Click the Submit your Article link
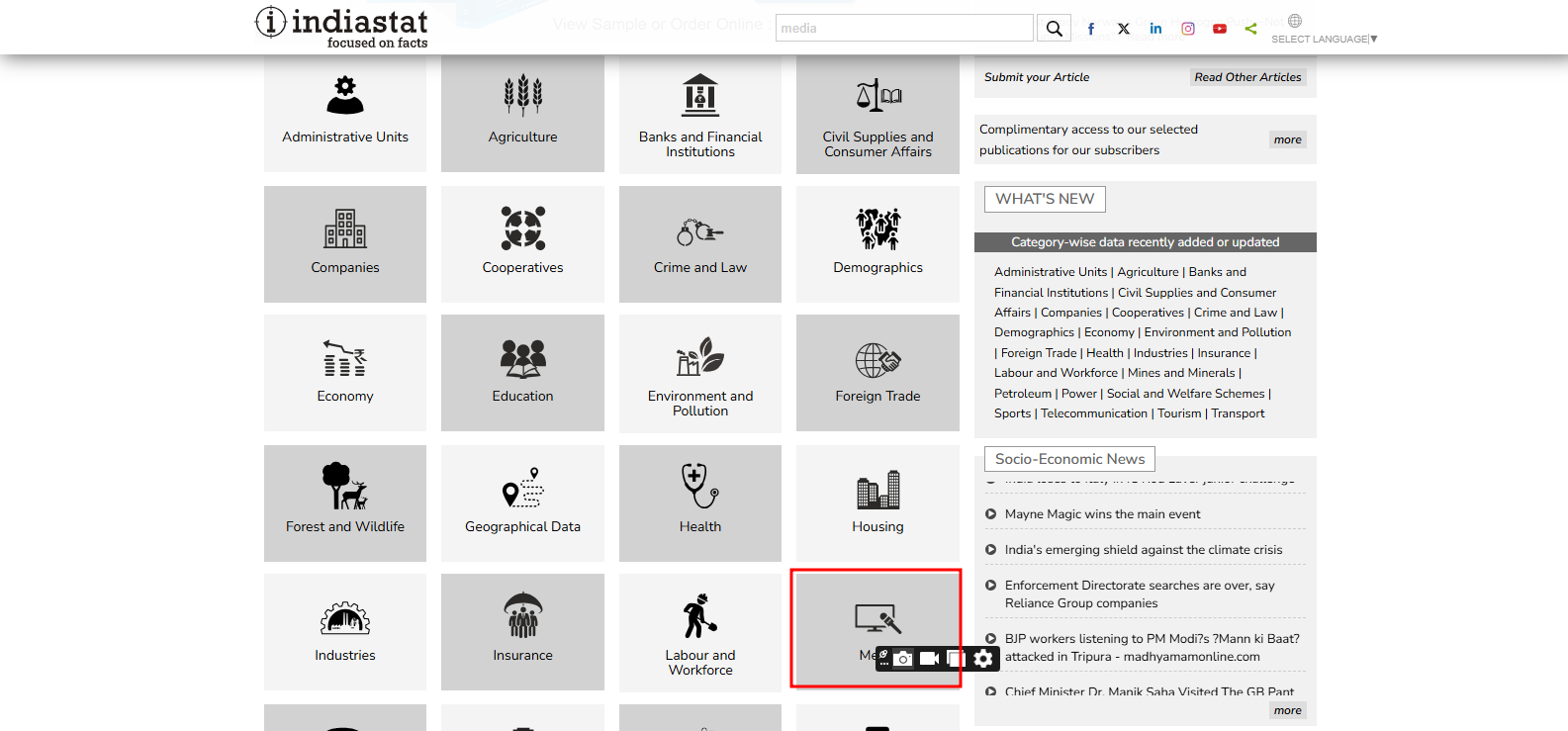The image size is (1568, 731). click(1037, 77)
